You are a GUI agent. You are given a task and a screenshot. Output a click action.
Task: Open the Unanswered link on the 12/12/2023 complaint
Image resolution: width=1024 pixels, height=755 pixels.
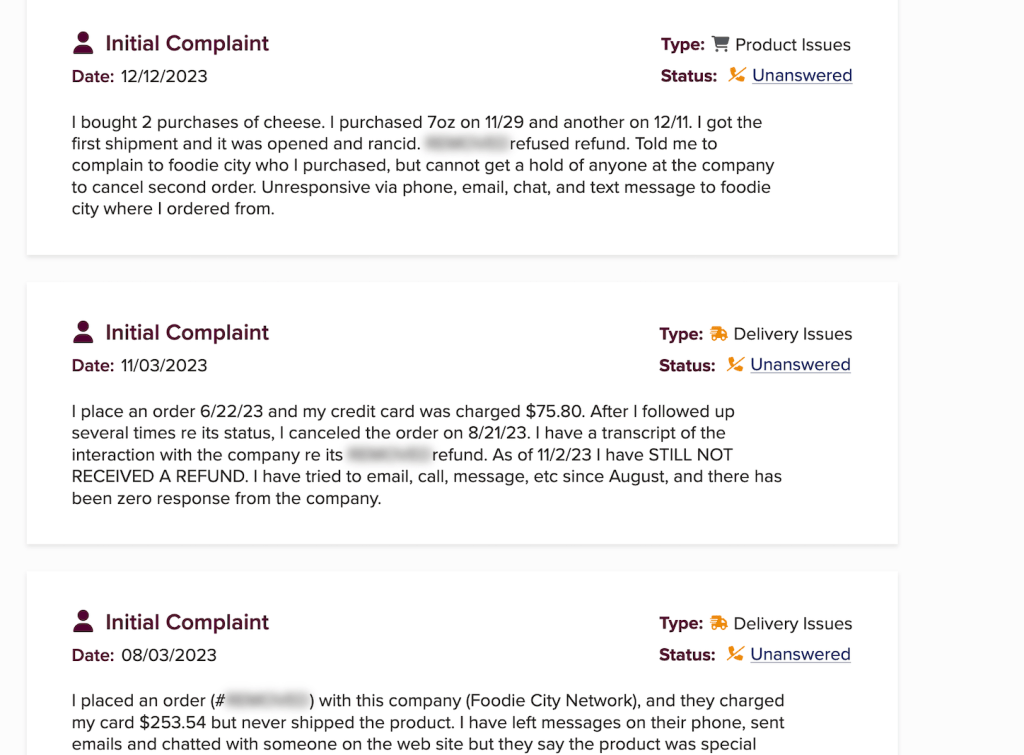[x=802, y=75]
